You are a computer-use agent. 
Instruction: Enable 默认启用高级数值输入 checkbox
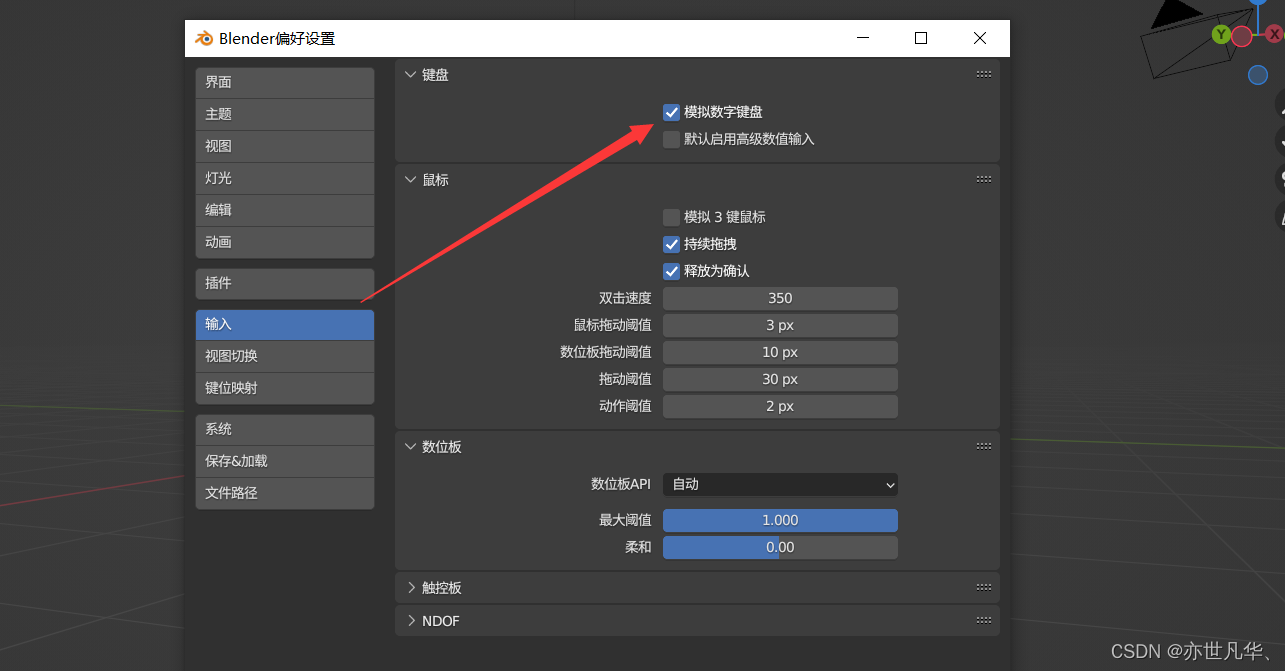[672, 139]
